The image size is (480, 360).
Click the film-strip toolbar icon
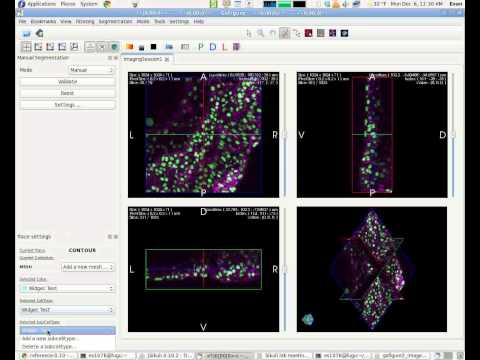(x=185, y=47)
